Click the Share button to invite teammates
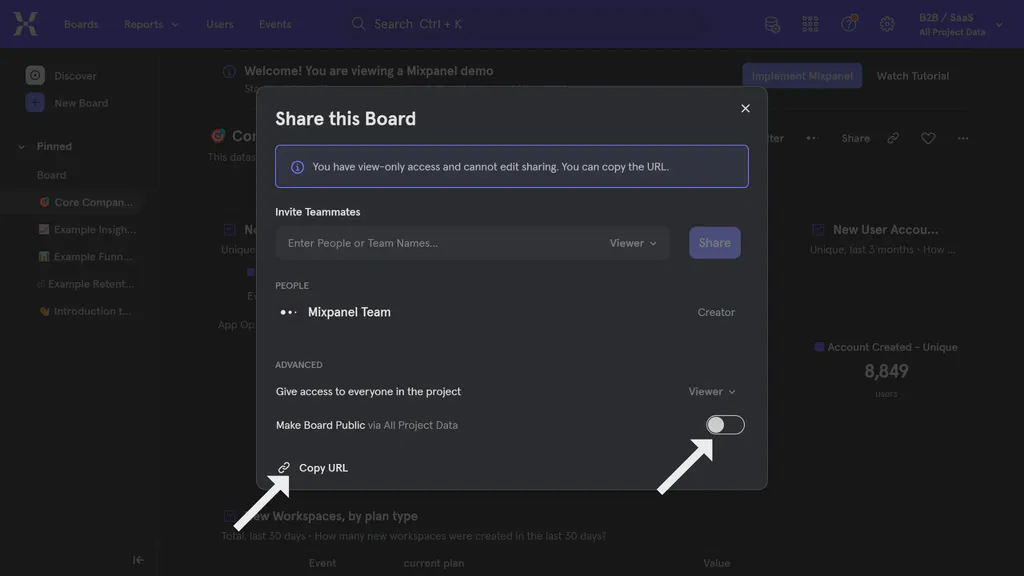Screen dimensions: 1024x576 click(x=714, y=242)
